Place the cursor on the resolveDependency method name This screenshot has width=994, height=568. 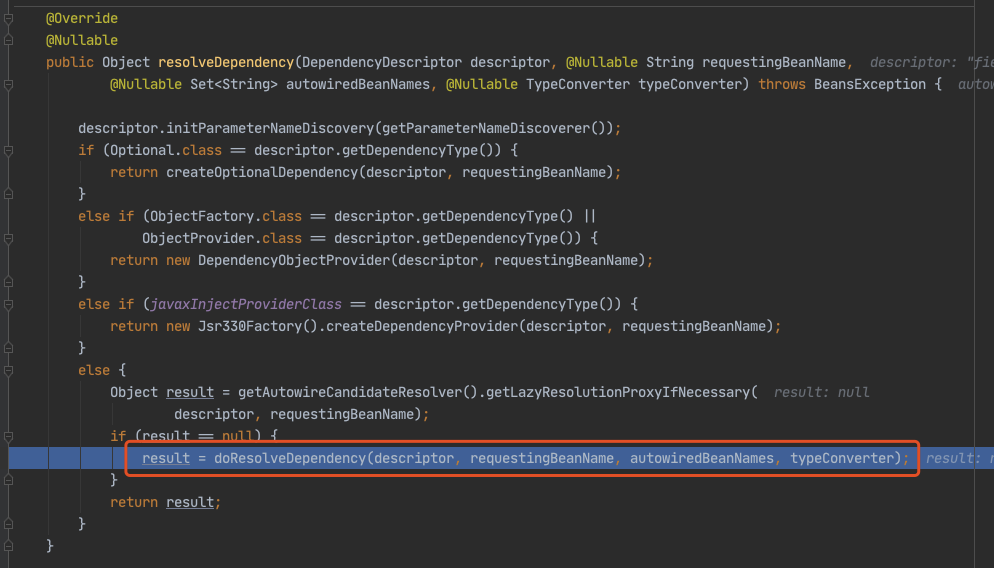[226, 62]
